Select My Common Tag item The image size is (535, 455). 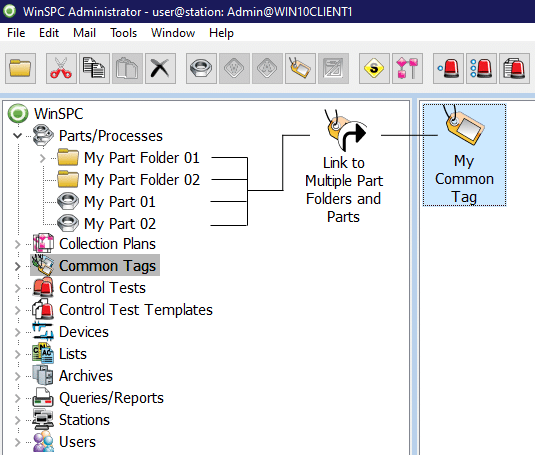coord(464,155)
